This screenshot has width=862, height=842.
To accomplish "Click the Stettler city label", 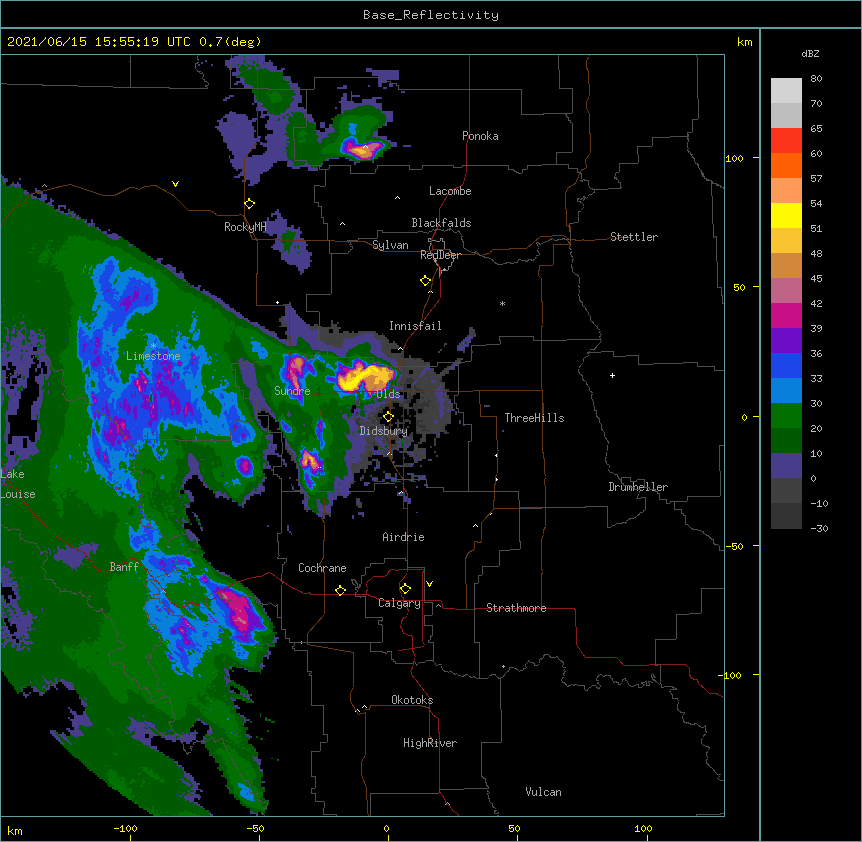I will pos(634,237).
